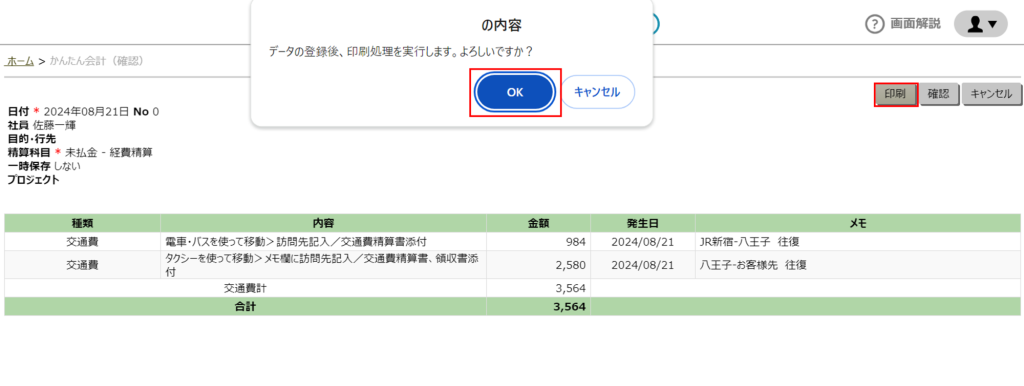Image resolution: width=1024 pixels, height=386 pixels.
Task: Open the ホーム breadcrumb link
Action: 20,61
